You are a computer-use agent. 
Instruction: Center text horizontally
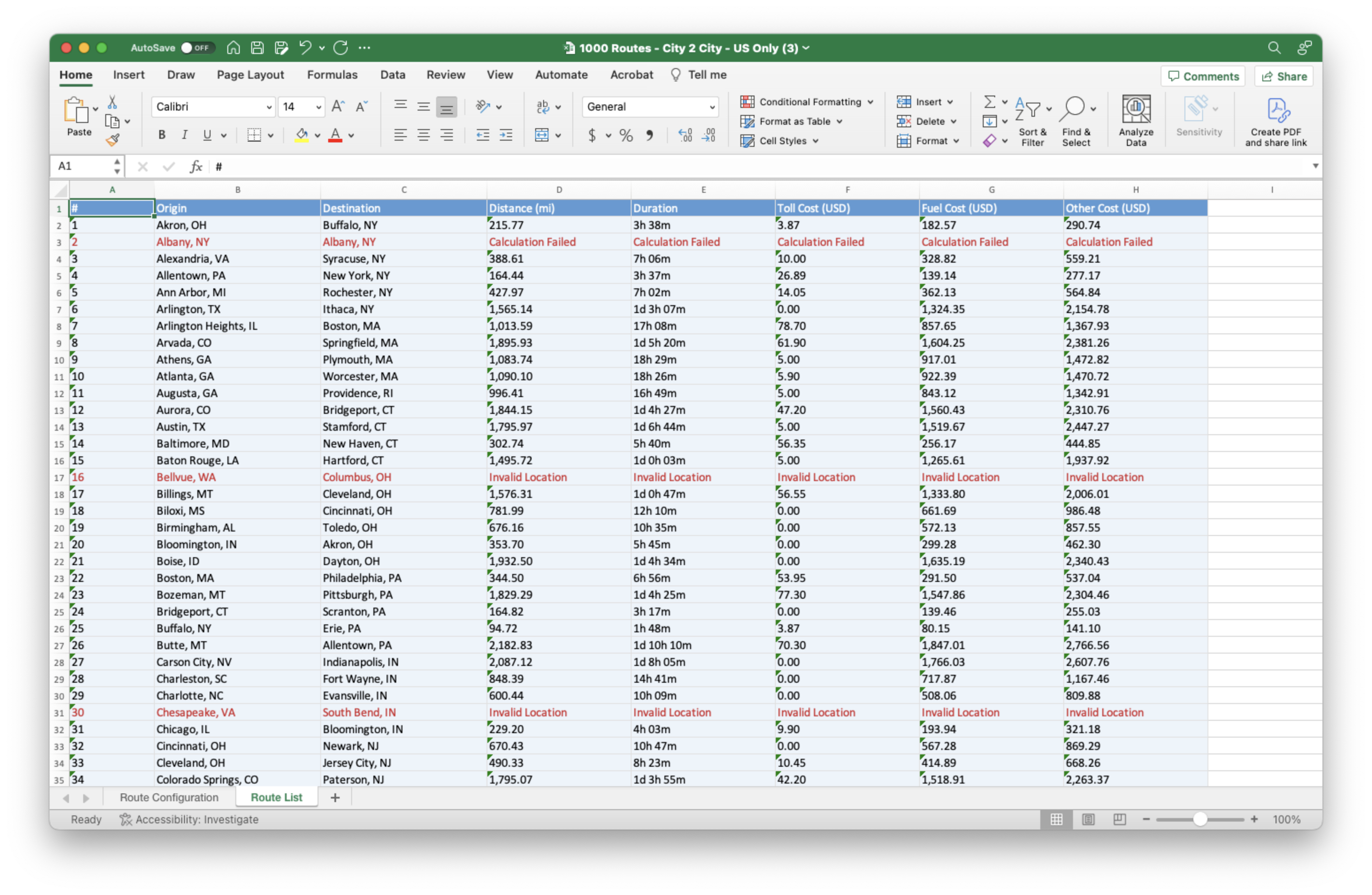pos(424,135)
